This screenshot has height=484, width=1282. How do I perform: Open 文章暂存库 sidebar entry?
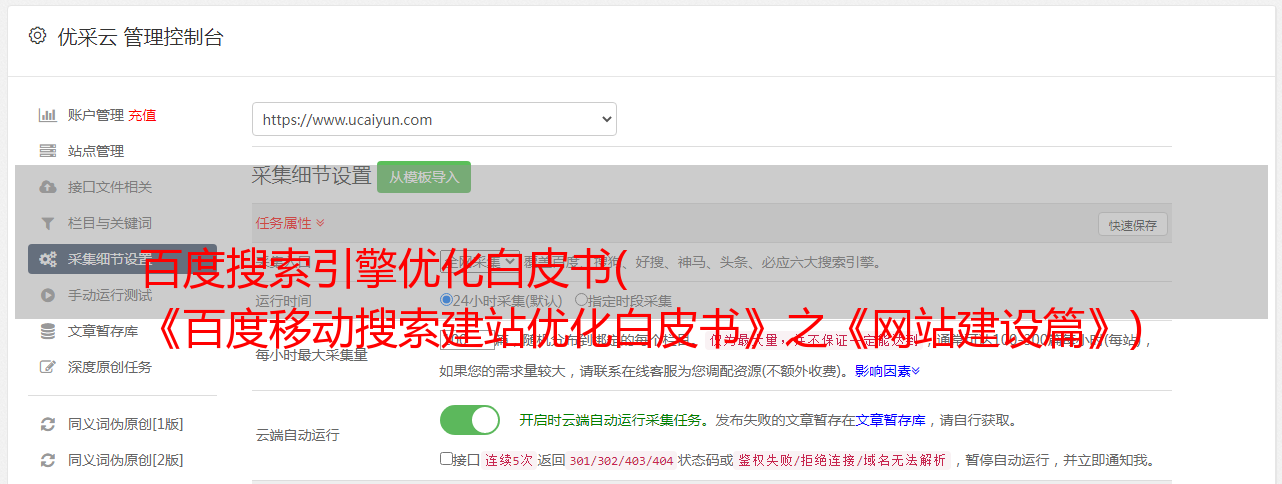[103, 331]
